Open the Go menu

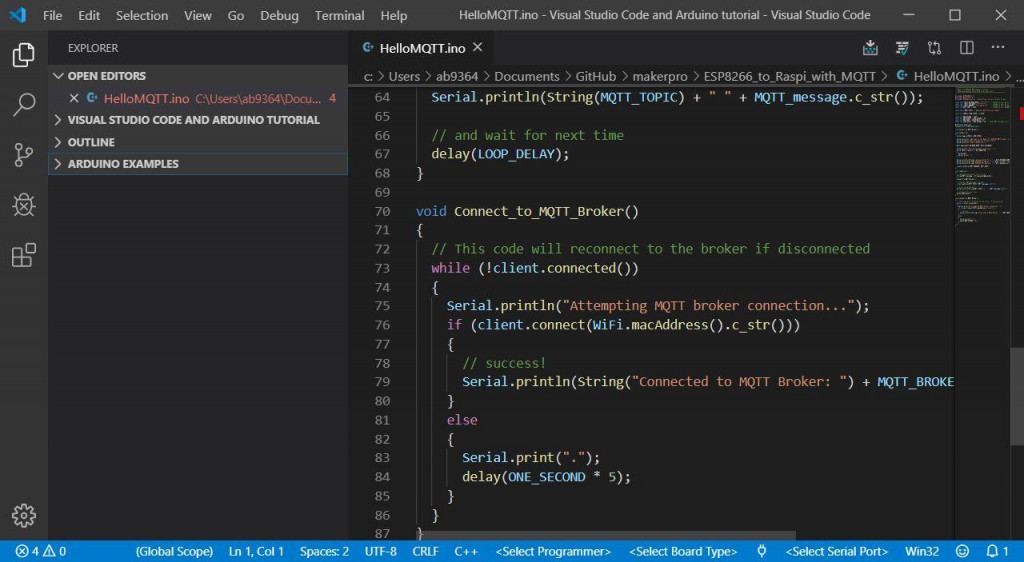(x=236, y=15)
